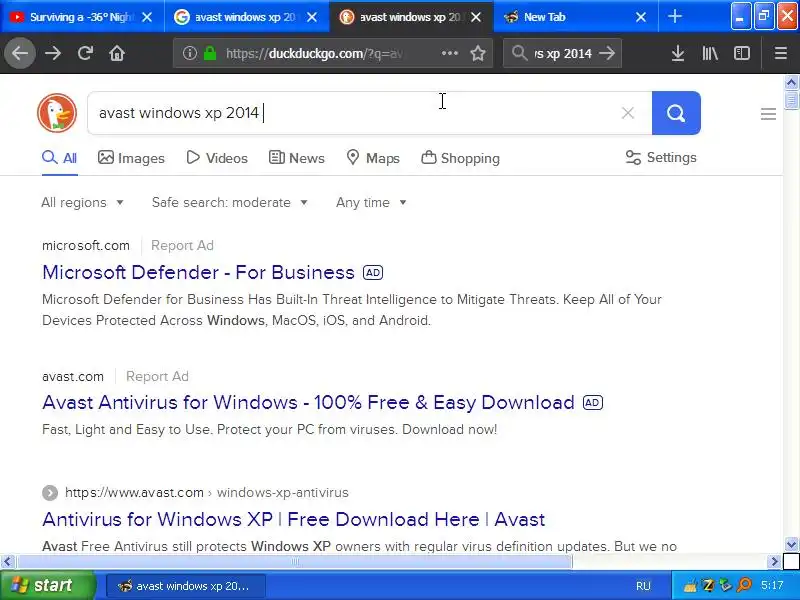Image resolution: width=800 pixels, height=600 pixels.
Task: Close the New Tab tab
Action: [641, 17]
